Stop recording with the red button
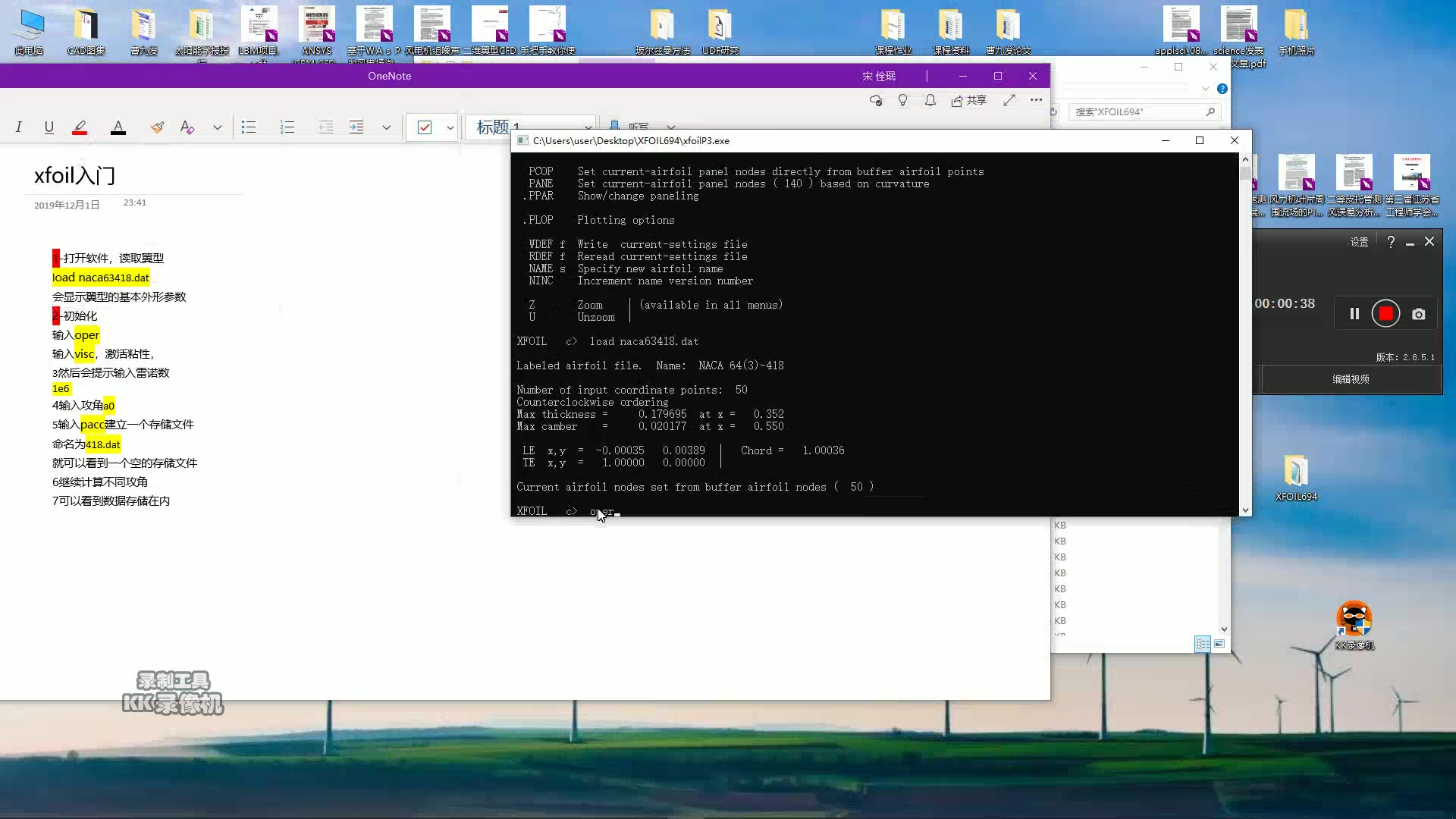Viewport: 1456px width, 819px height. pyautogui.click(x=1385, y=314)
